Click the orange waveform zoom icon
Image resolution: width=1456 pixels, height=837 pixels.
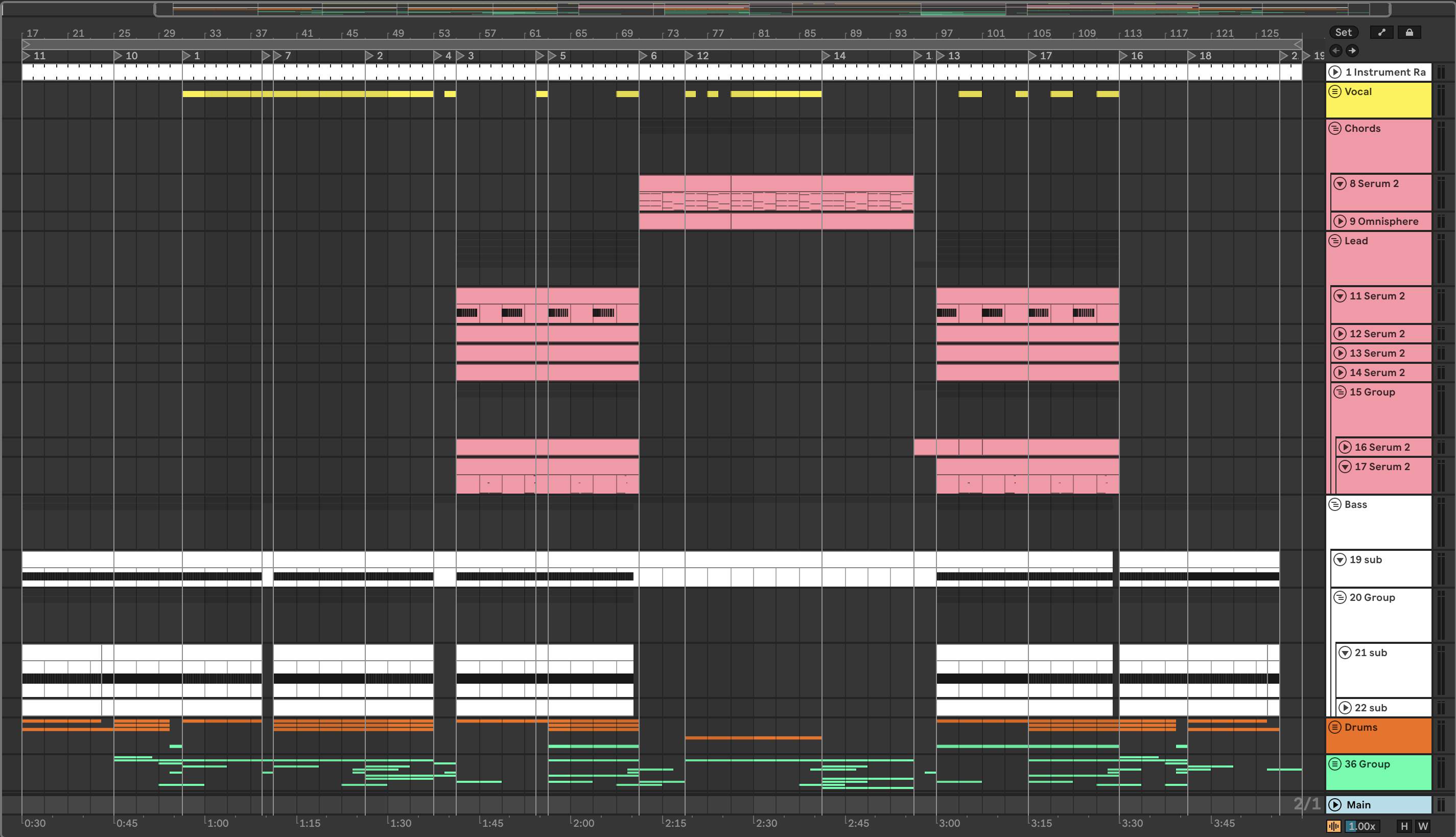click(x=1333, y=826)
